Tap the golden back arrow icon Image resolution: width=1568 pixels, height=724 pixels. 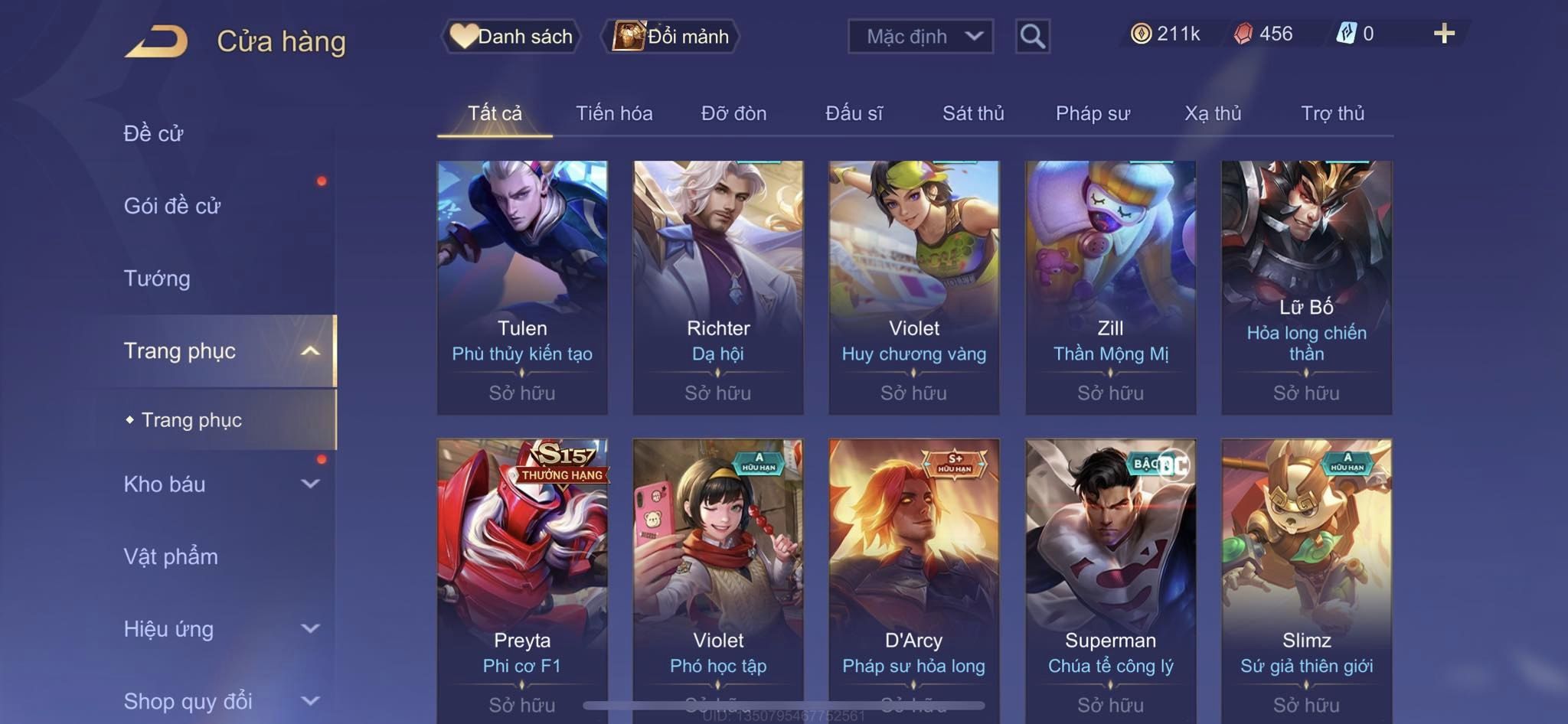pyautogui.click(x=157, y=41)
